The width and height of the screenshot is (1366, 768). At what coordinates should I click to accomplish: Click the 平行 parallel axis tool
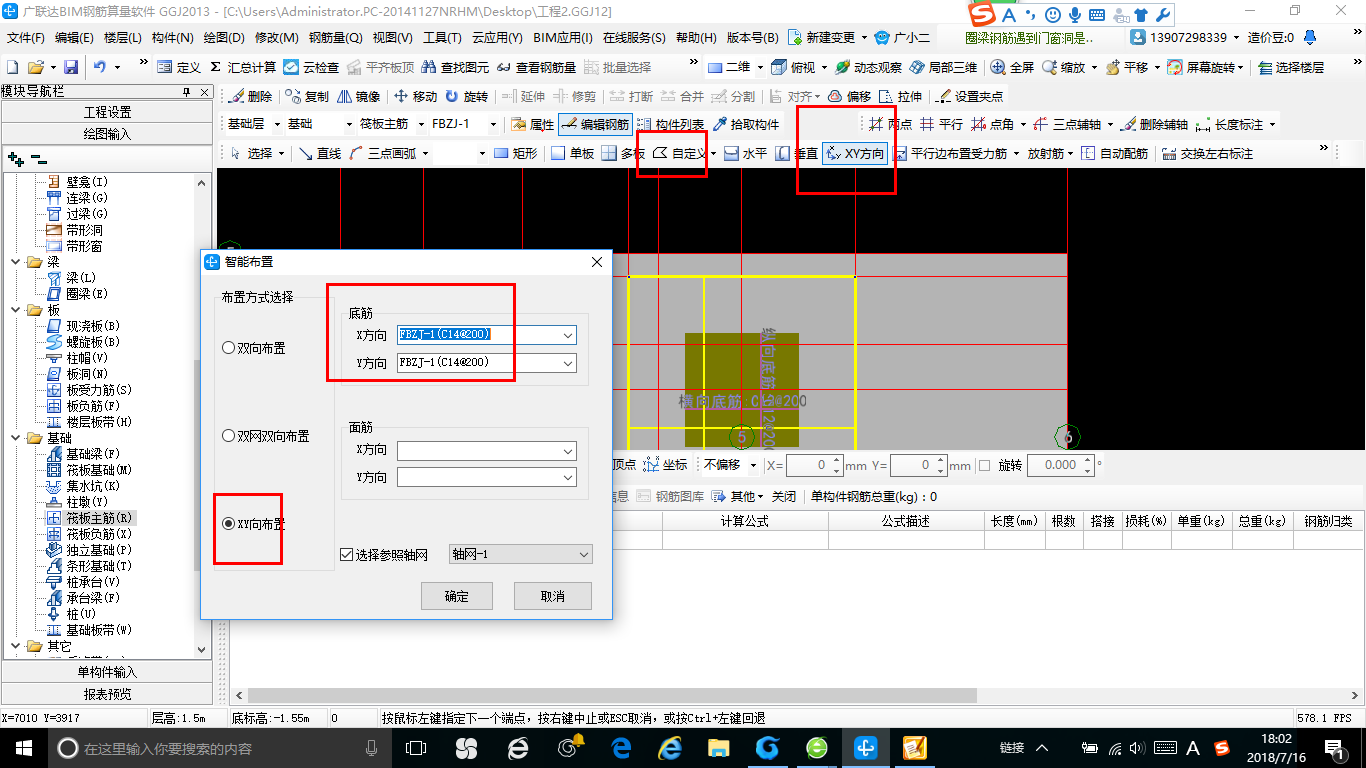[x=941, y=125]
